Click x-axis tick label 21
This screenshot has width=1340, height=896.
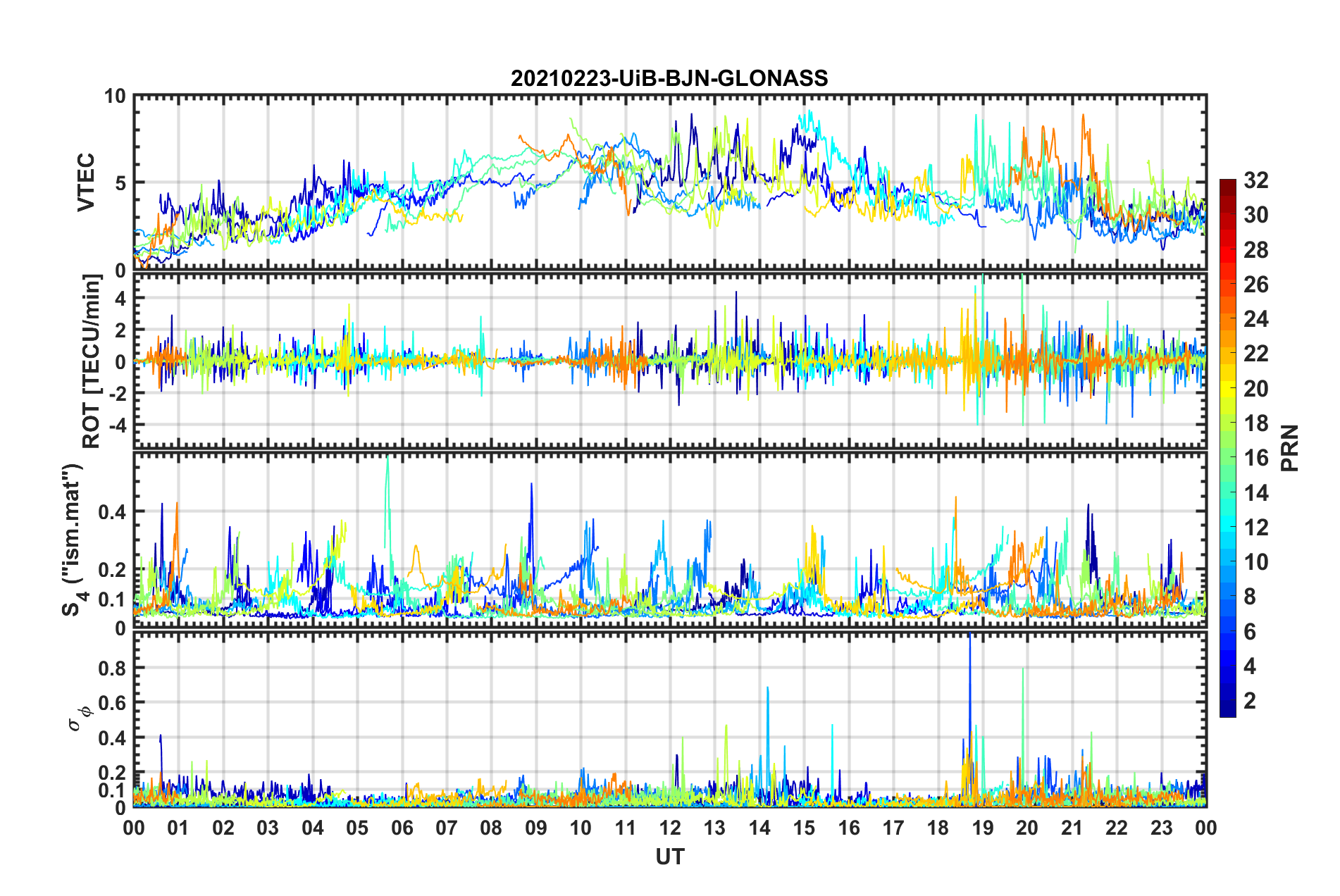1072,828
